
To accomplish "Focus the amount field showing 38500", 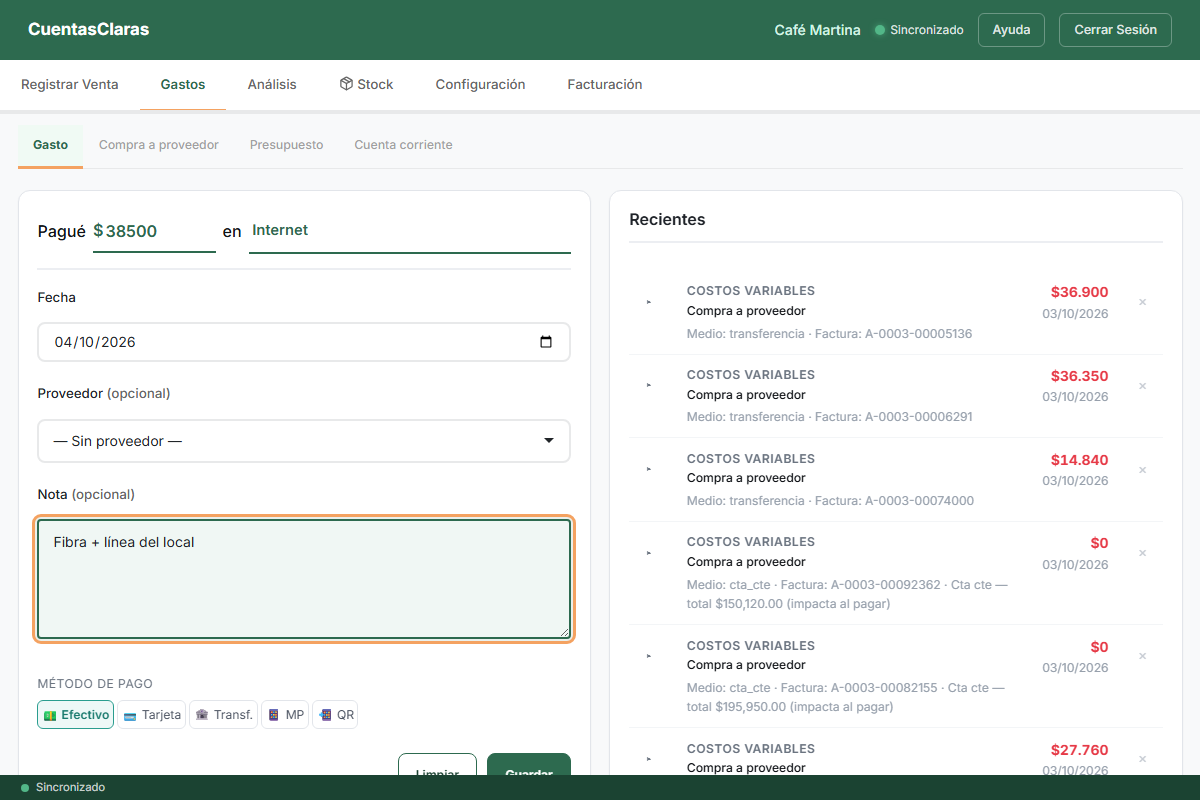I will [x=154, y=231].
